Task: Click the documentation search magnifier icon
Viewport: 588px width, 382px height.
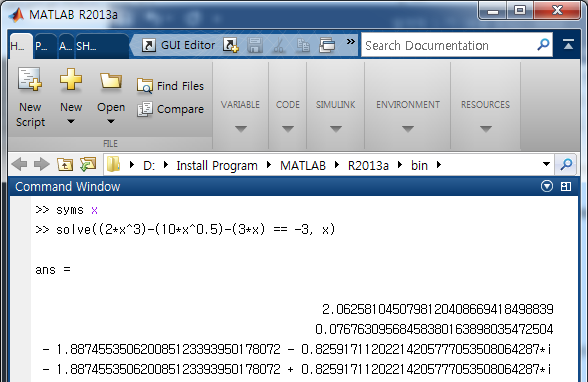Action: [x=543, y=45]
